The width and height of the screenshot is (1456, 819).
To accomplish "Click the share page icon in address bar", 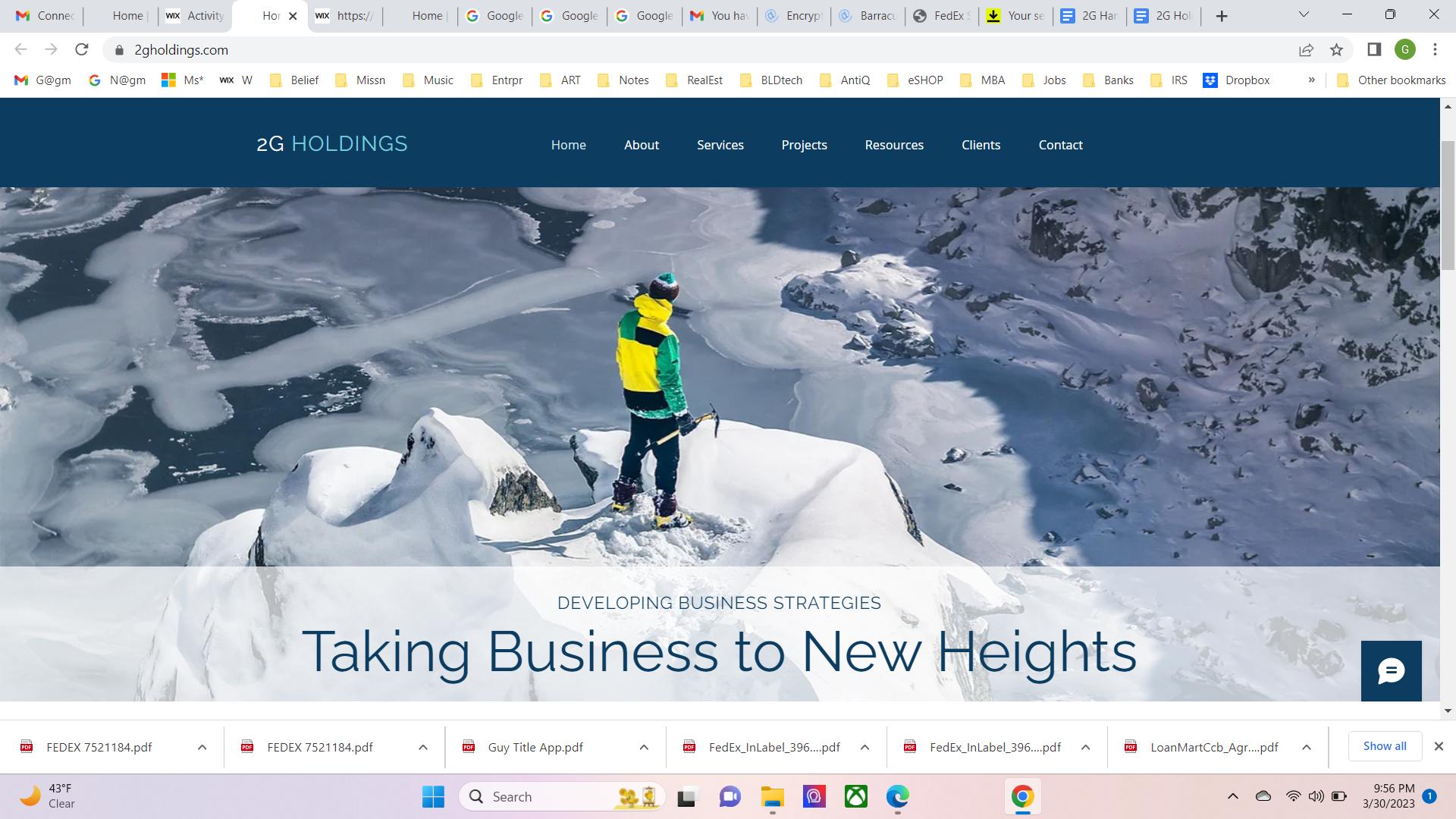I will [1306, 49].
